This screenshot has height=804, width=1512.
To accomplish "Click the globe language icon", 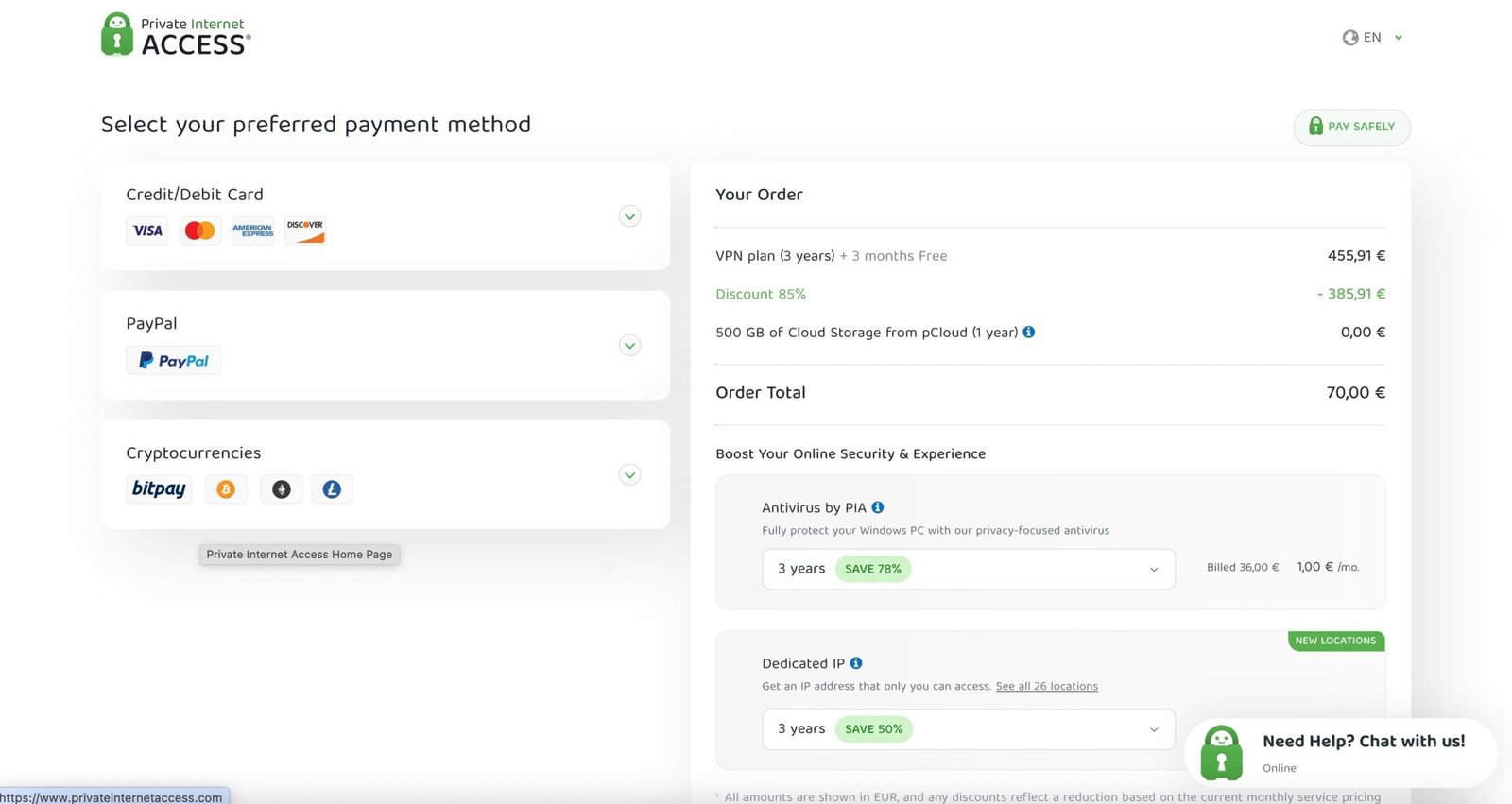I will (1350, 38).
